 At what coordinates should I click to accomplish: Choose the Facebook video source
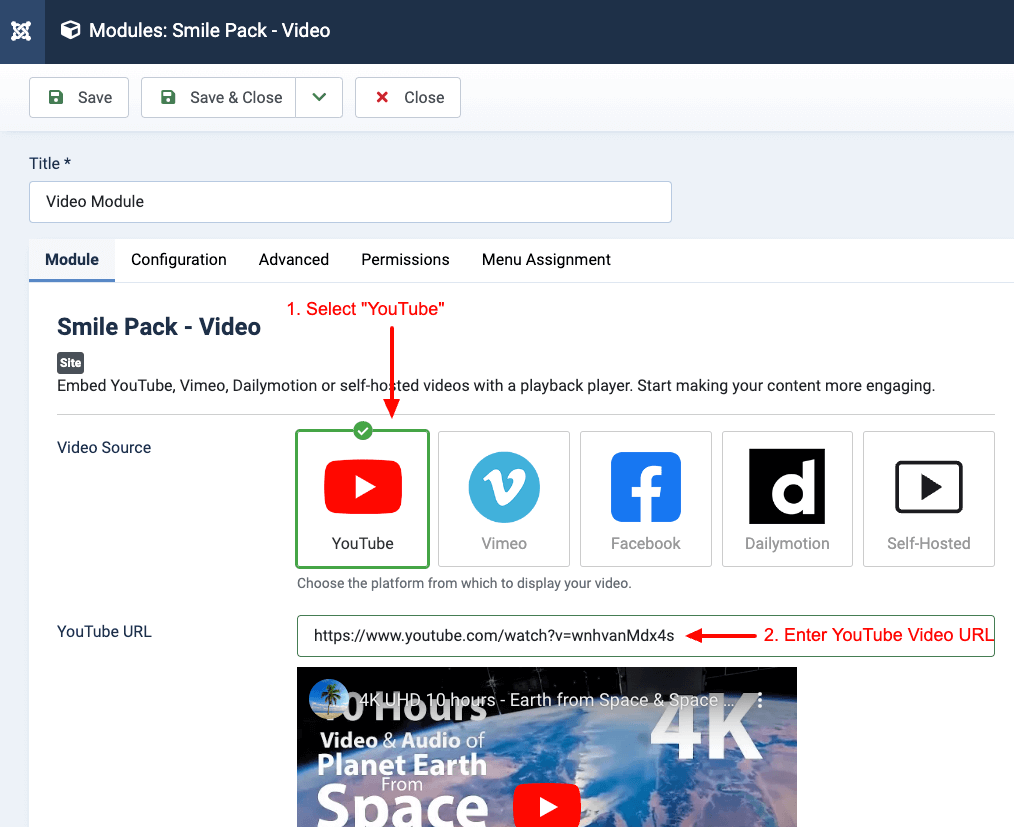[x=645, y=499]
